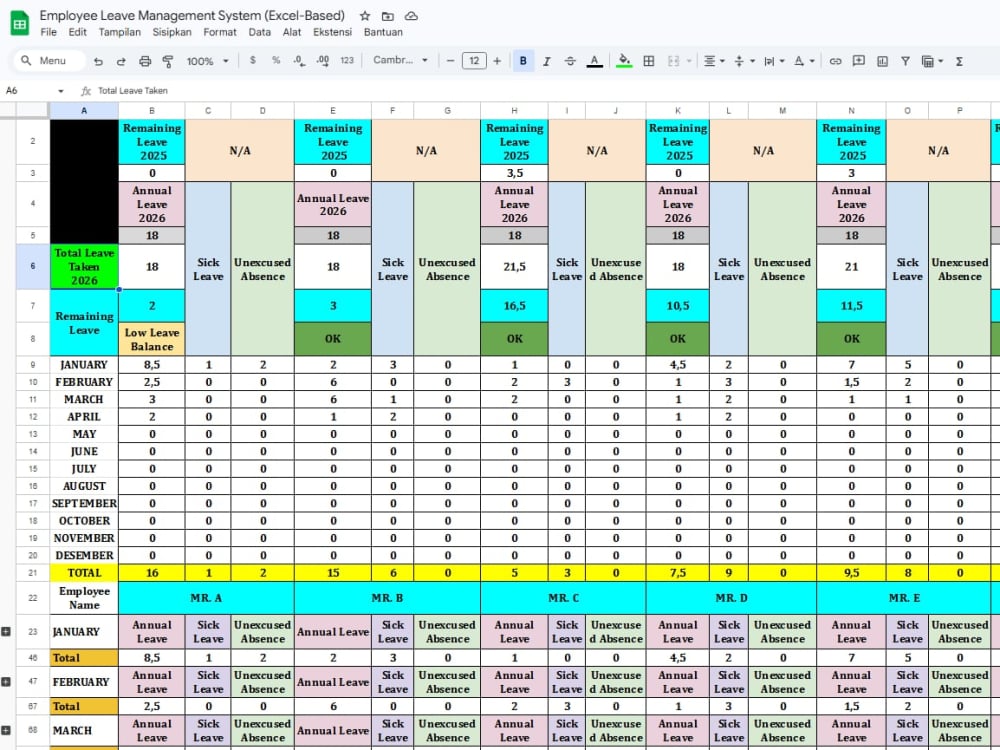Open the Edit menu
The width and height of the screenshot is (1000, 750).
coord(77,32)
